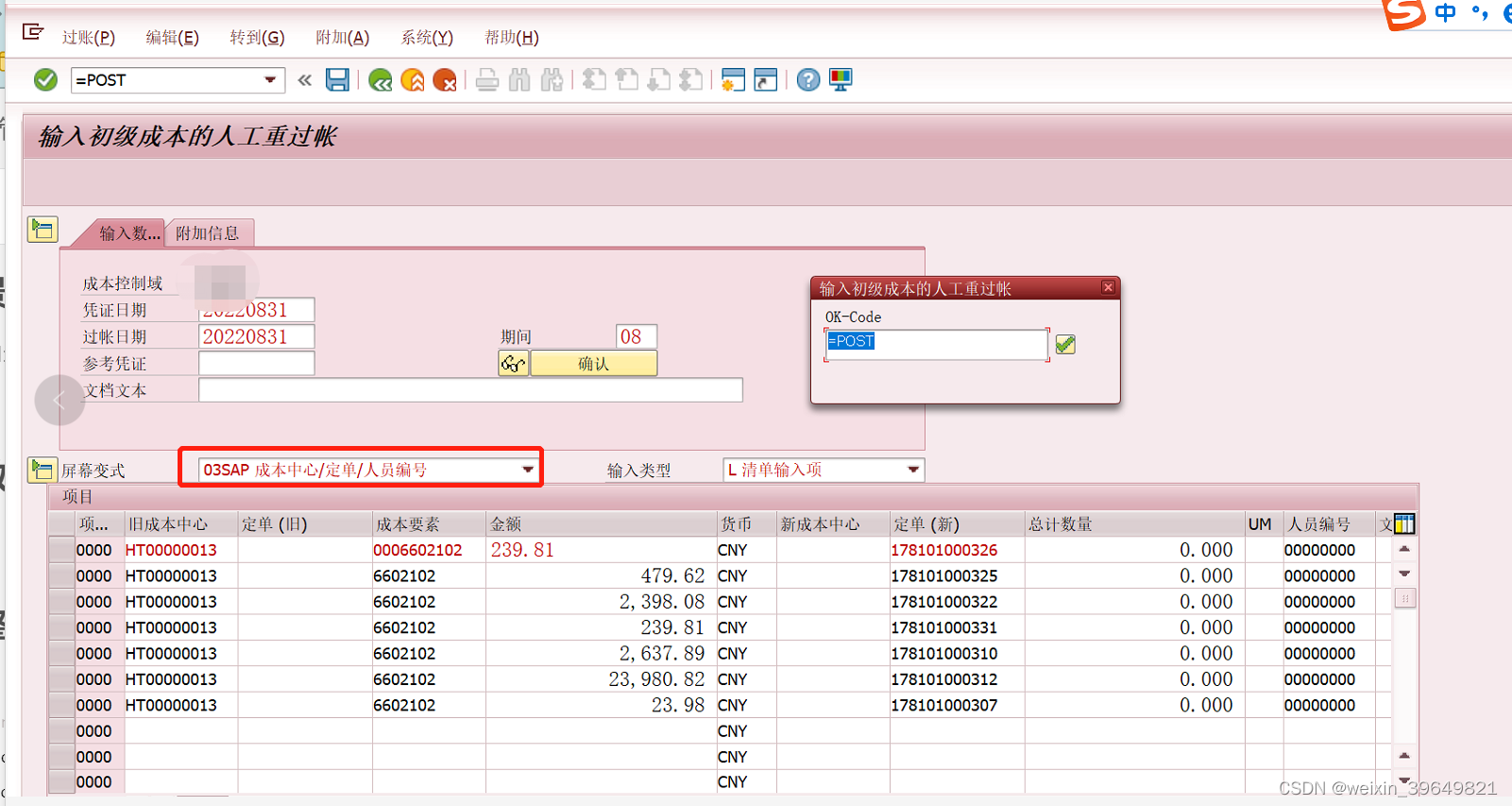Open the 转到(G) menu
1512x806 pixels.
point(257,38)
